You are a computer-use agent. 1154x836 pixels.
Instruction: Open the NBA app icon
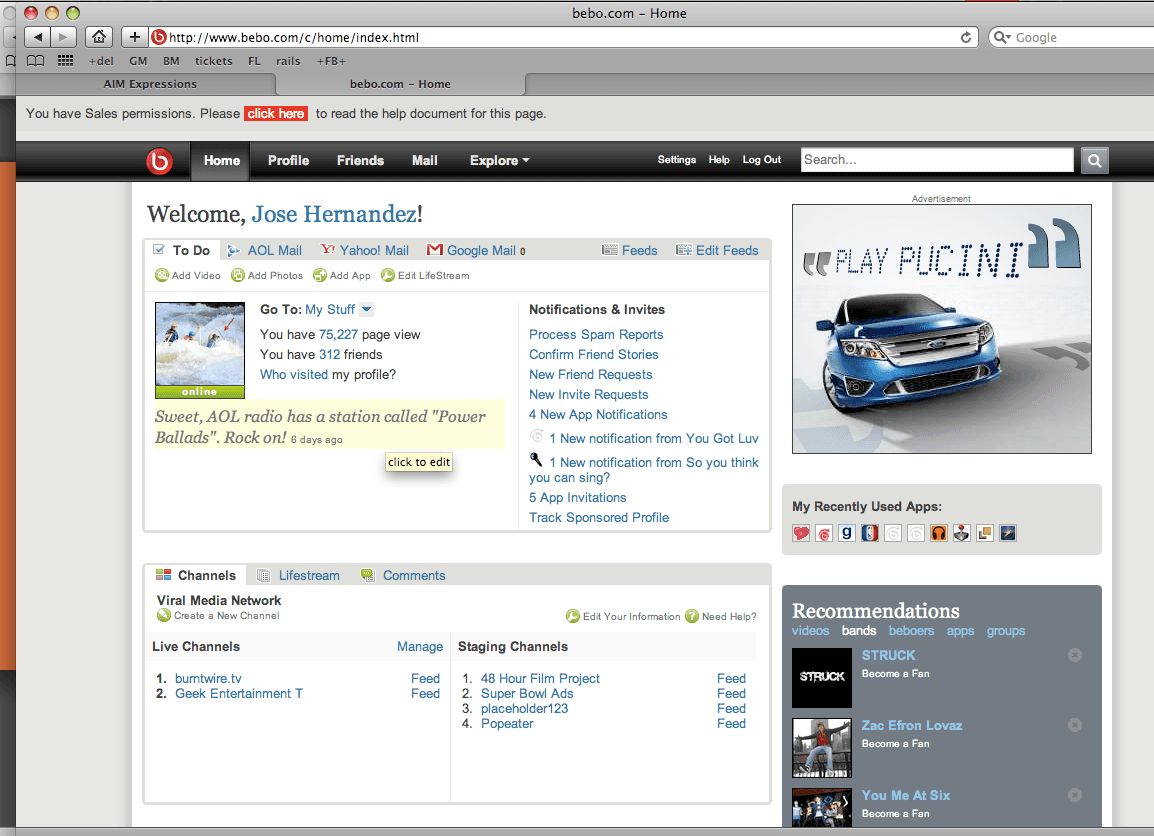click(x=870, y=534)
